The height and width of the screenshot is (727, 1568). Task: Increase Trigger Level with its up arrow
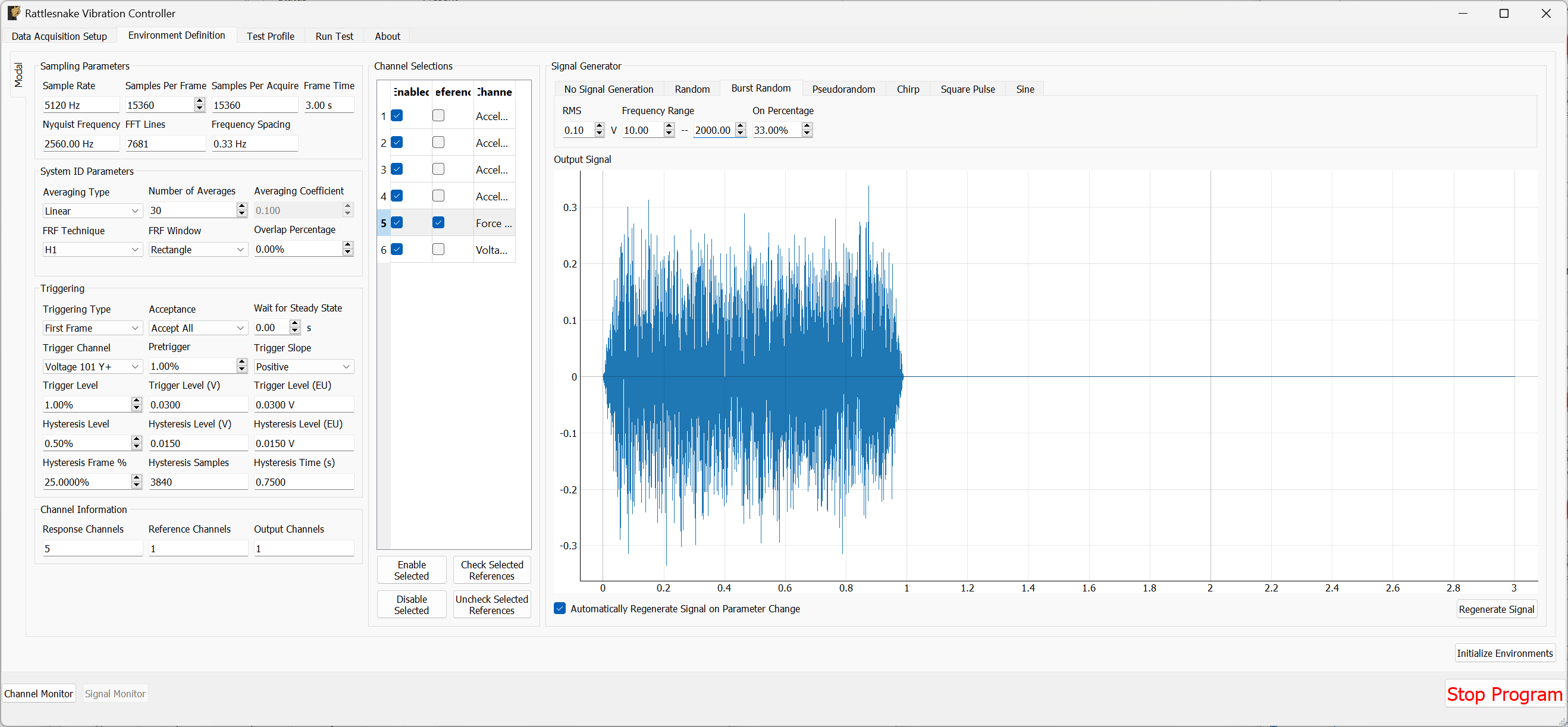point(136,401)
